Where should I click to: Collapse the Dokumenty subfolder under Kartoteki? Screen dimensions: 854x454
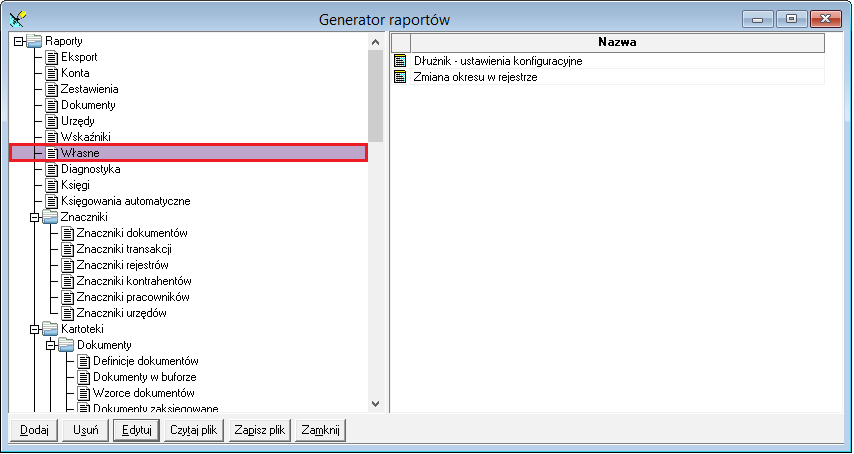click(x=51, y=346)
